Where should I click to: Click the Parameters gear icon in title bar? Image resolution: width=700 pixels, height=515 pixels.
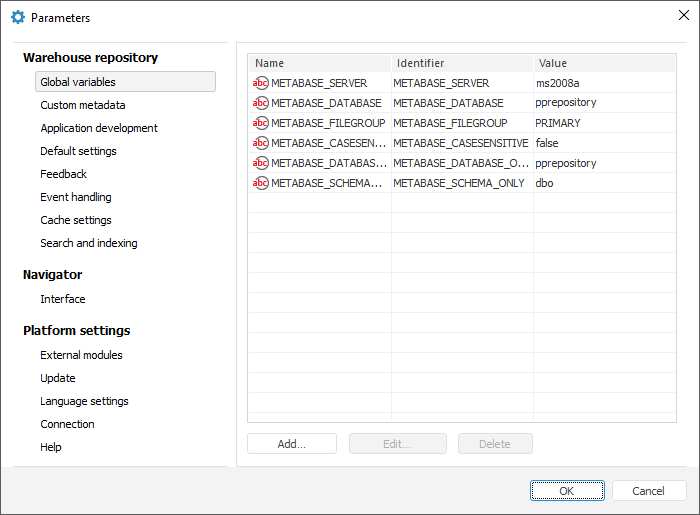(x=17, y=17)
